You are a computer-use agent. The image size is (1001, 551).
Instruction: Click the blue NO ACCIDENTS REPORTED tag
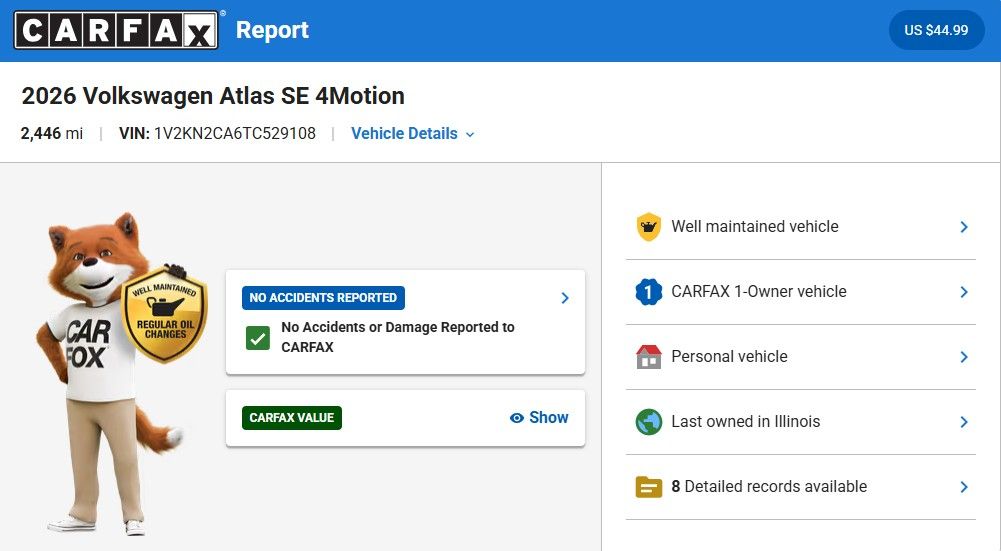pyautogui.click(x=323, y=298)
